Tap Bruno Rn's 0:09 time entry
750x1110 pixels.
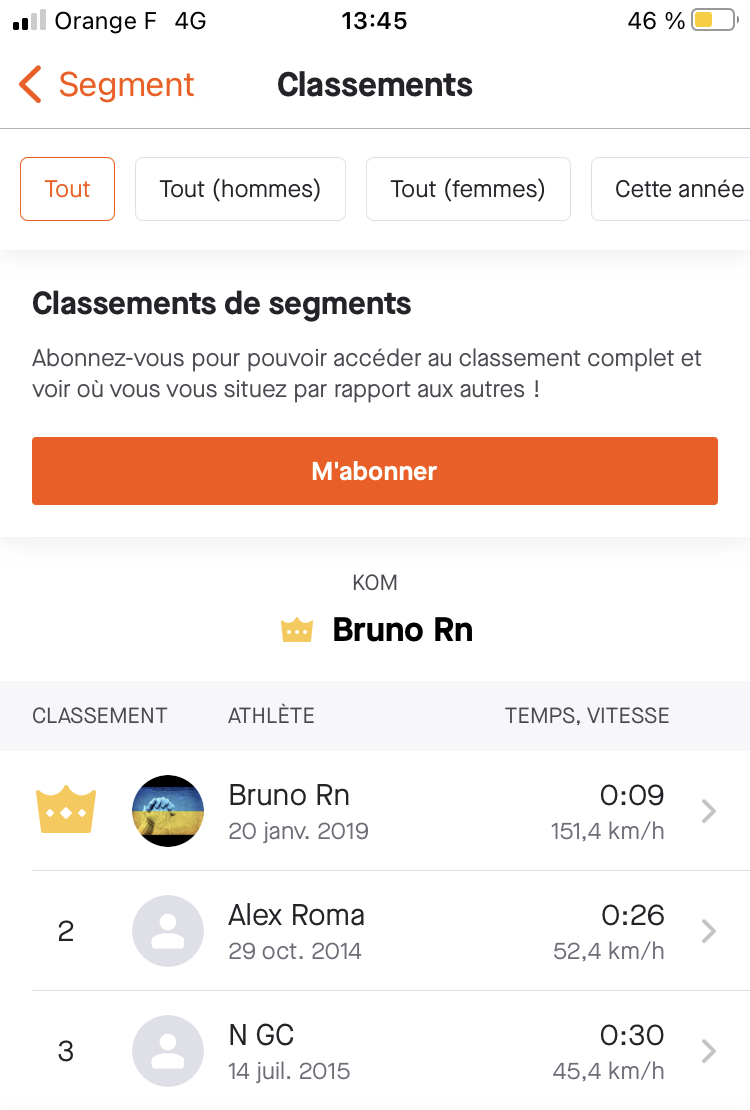(x=632, y=795)
